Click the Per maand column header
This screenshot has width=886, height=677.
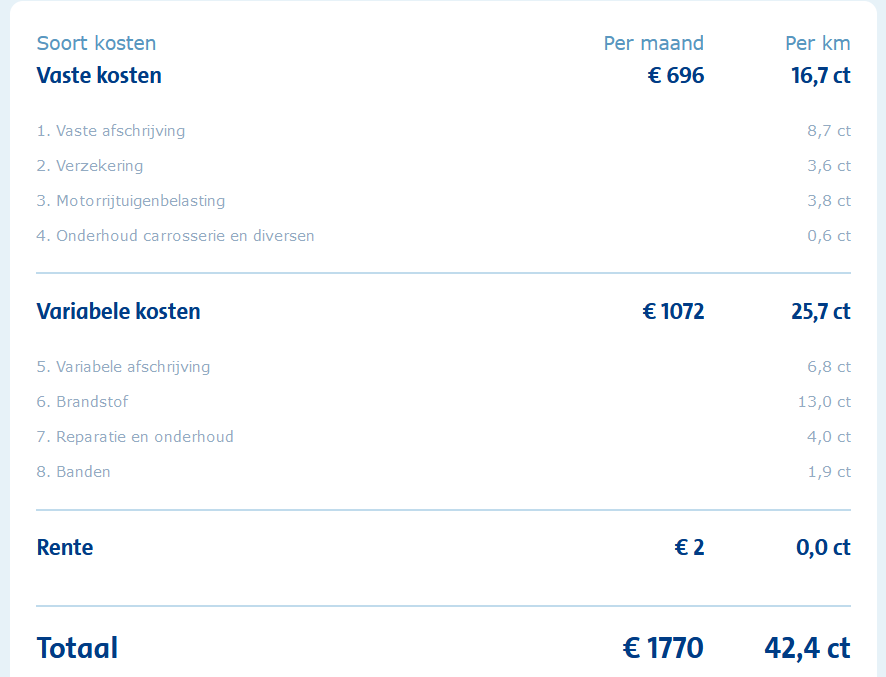[653, 43]
